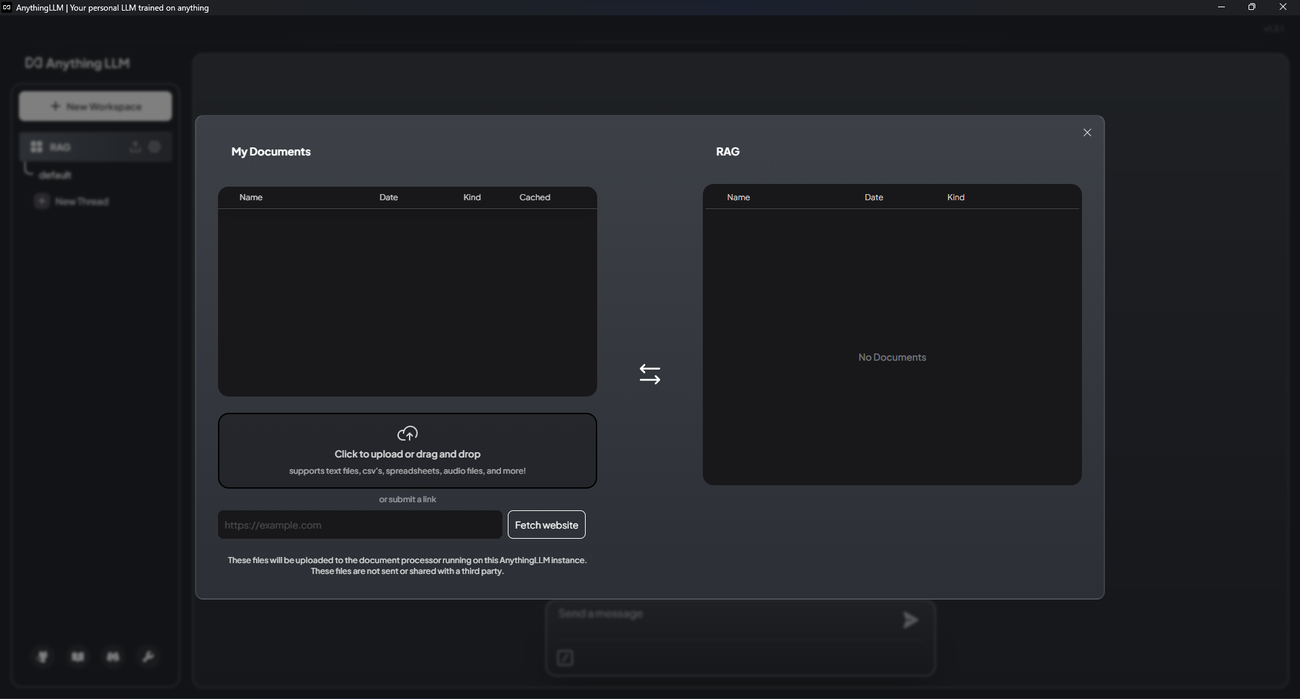The image size is (1300, 699).
Task: Click the Send a message text box
Action: [720, 614]
